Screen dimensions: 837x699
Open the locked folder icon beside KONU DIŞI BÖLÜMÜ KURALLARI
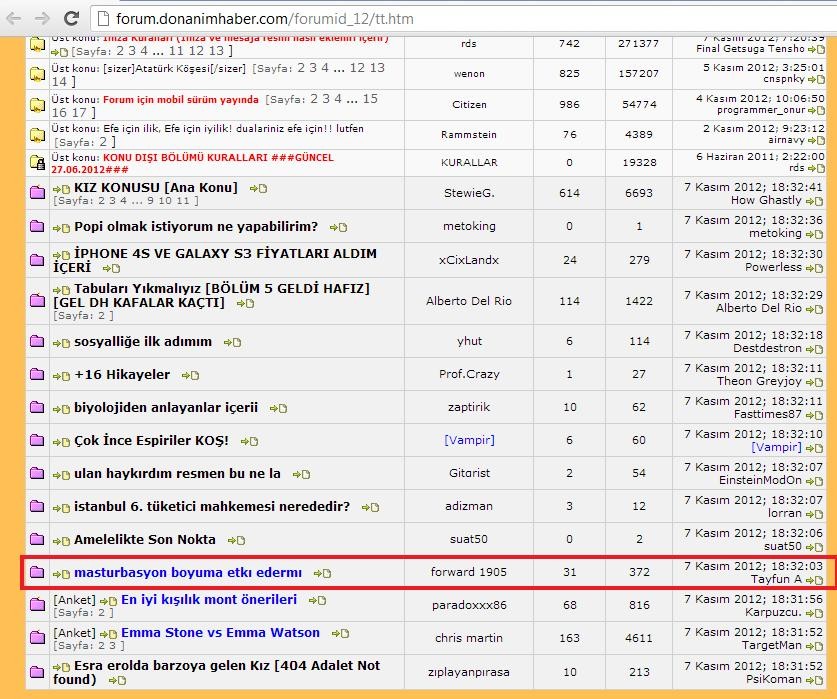coord(37,162)
